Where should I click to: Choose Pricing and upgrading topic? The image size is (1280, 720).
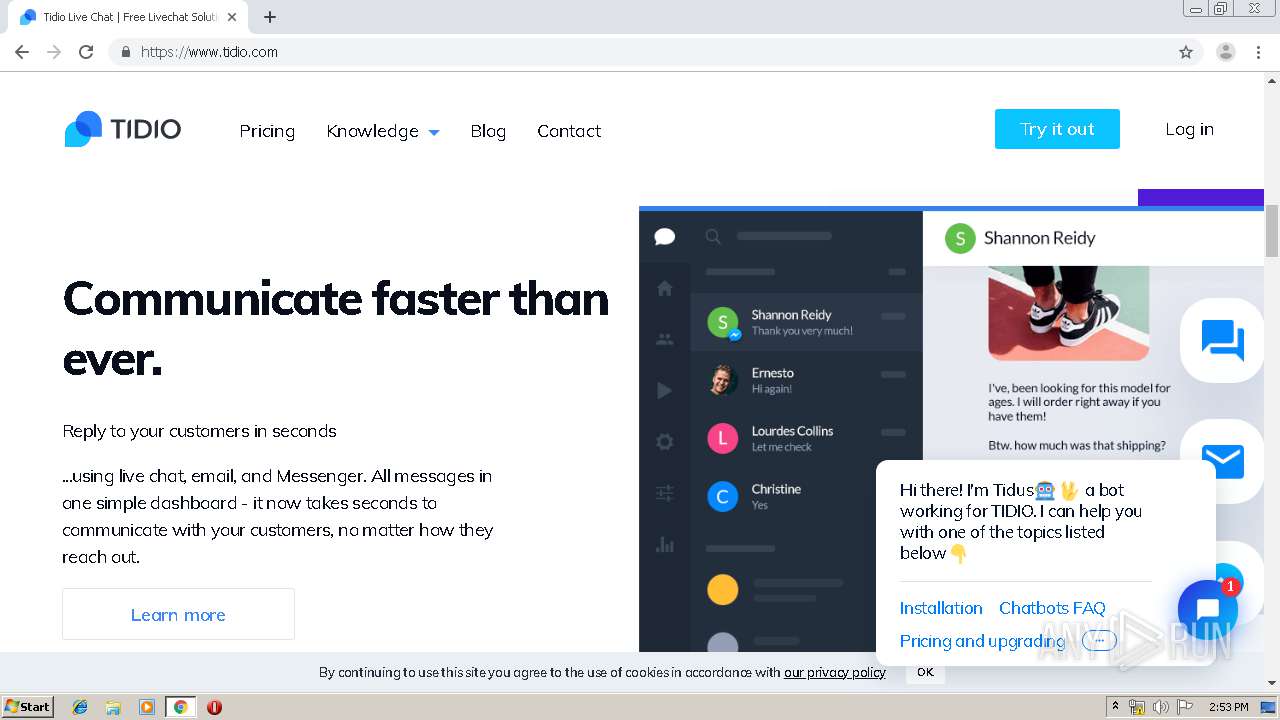982,641
